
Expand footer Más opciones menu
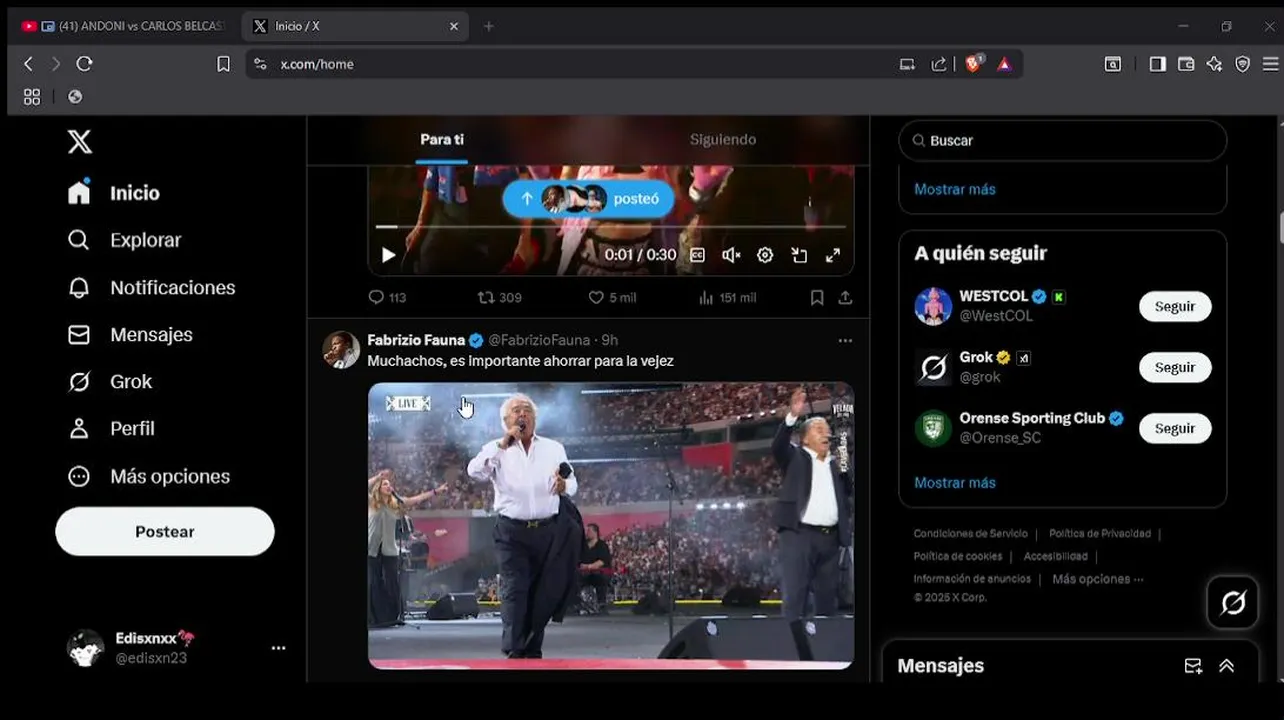pos(1097,579)
